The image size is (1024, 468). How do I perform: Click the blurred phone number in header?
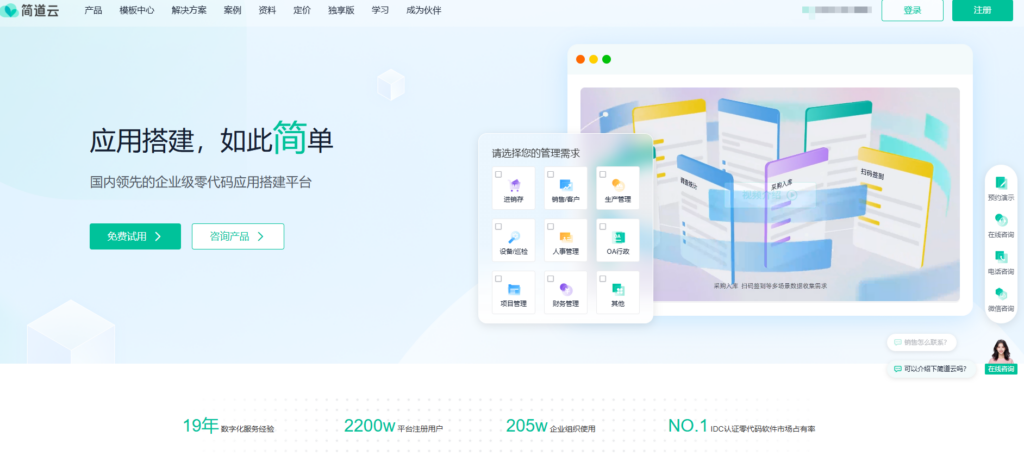837,10
